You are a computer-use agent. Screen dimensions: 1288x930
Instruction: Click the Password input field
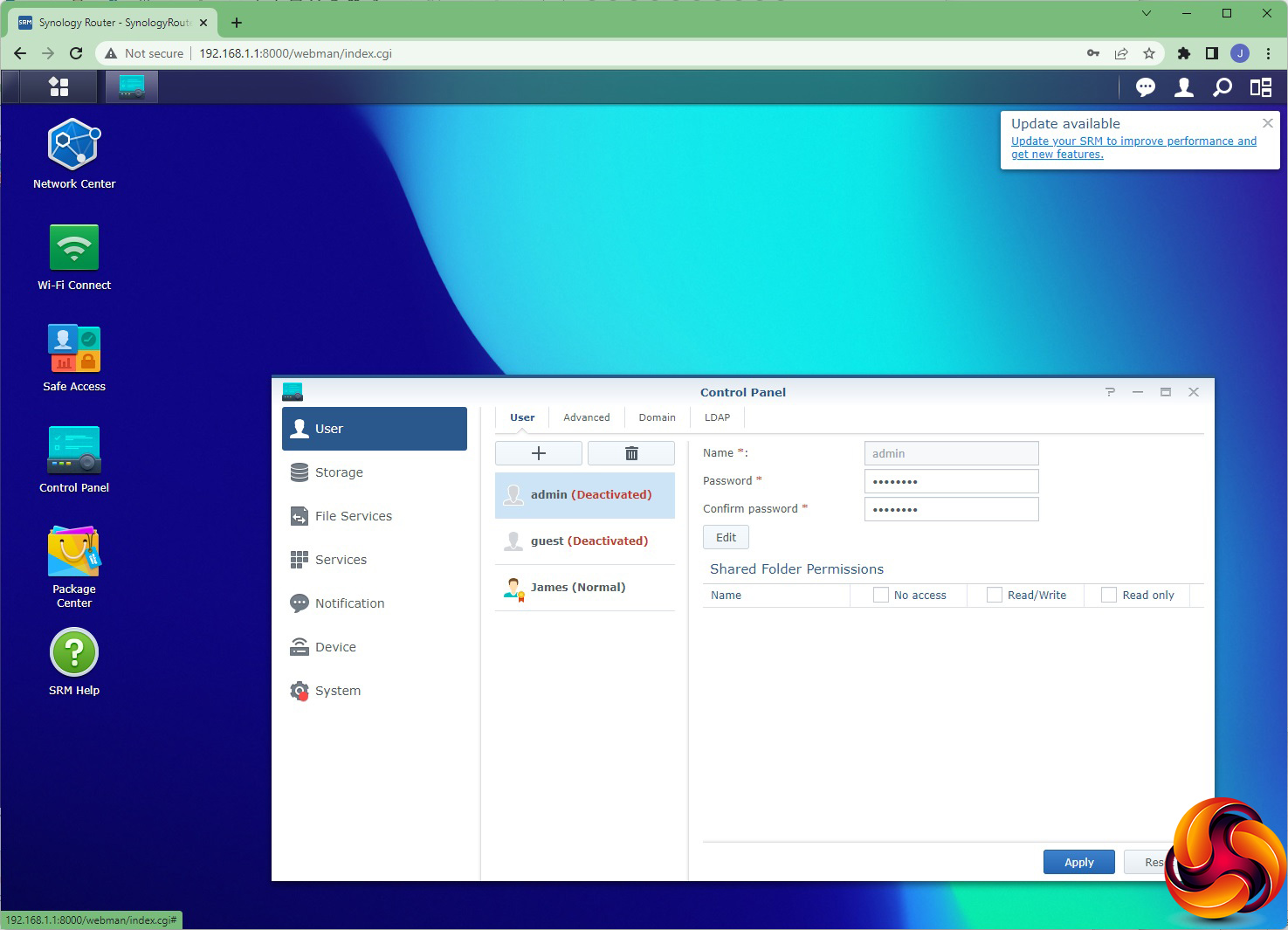(952, 481)
